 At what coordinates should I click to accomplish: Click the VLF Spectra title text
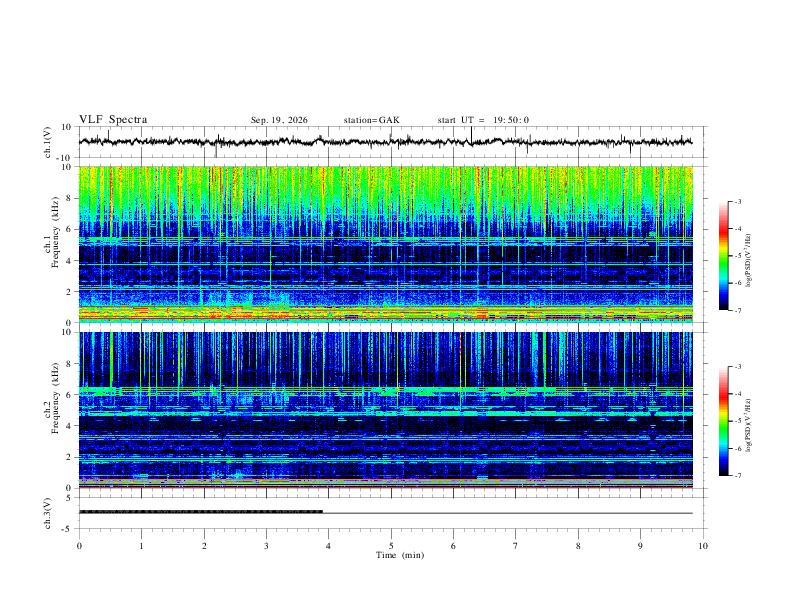point(113,120)
